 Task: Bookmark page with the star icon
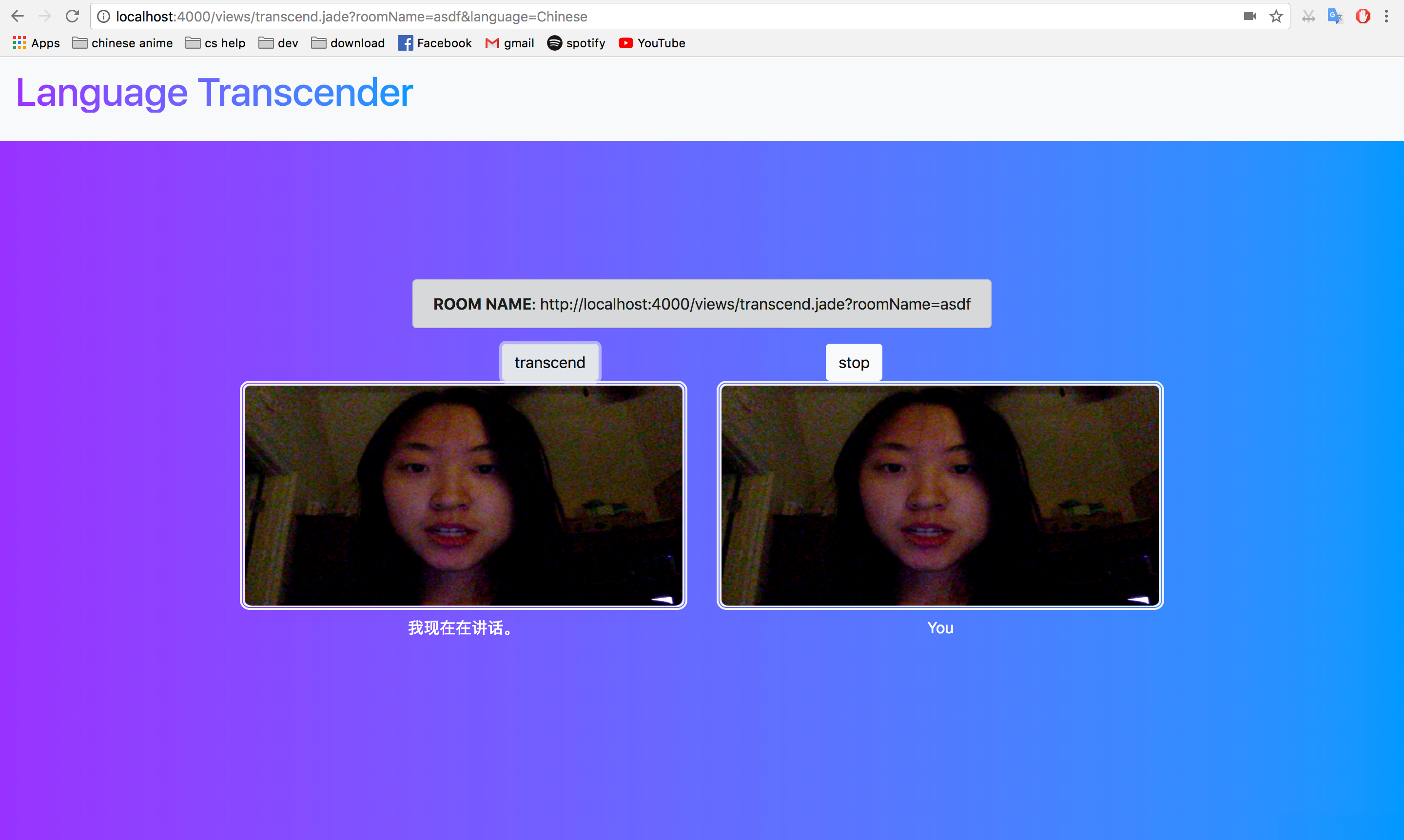(1275, 17)
